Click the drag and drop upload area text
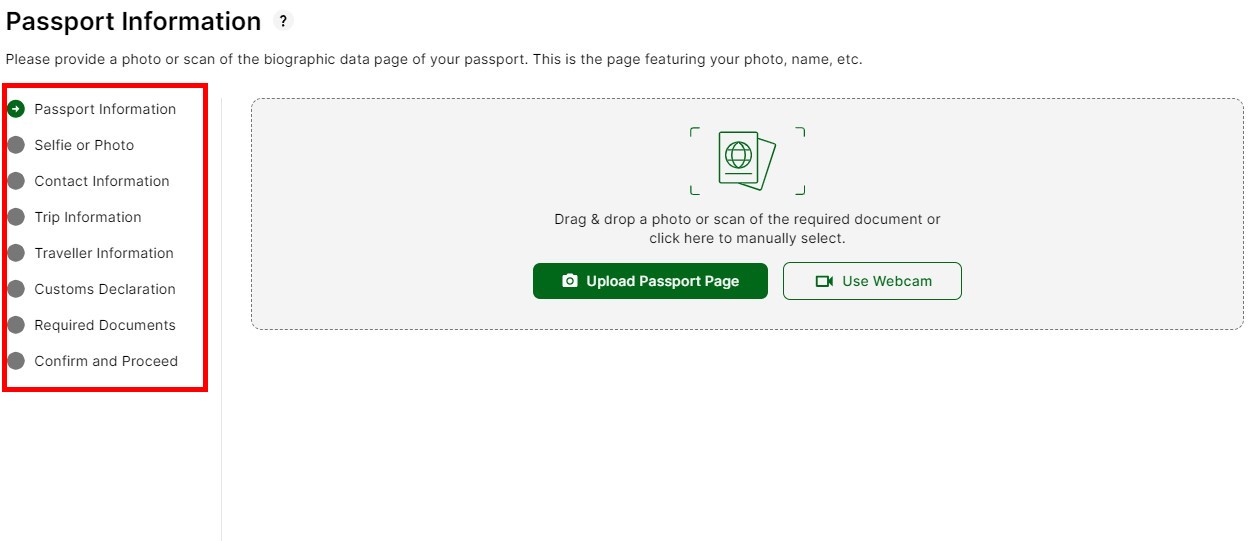 coord(747,229)
